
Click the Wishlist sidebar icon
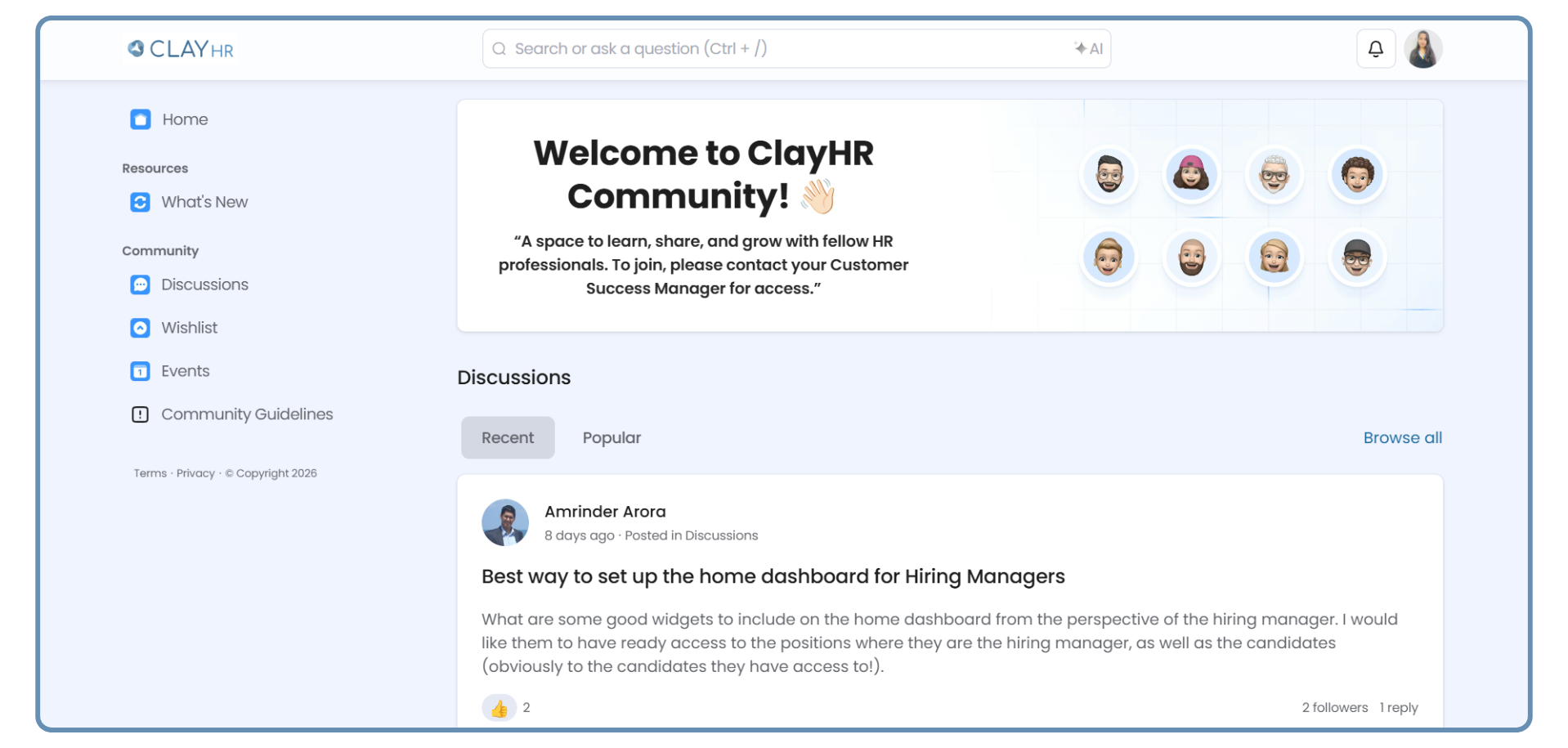(x=141, y=328)
